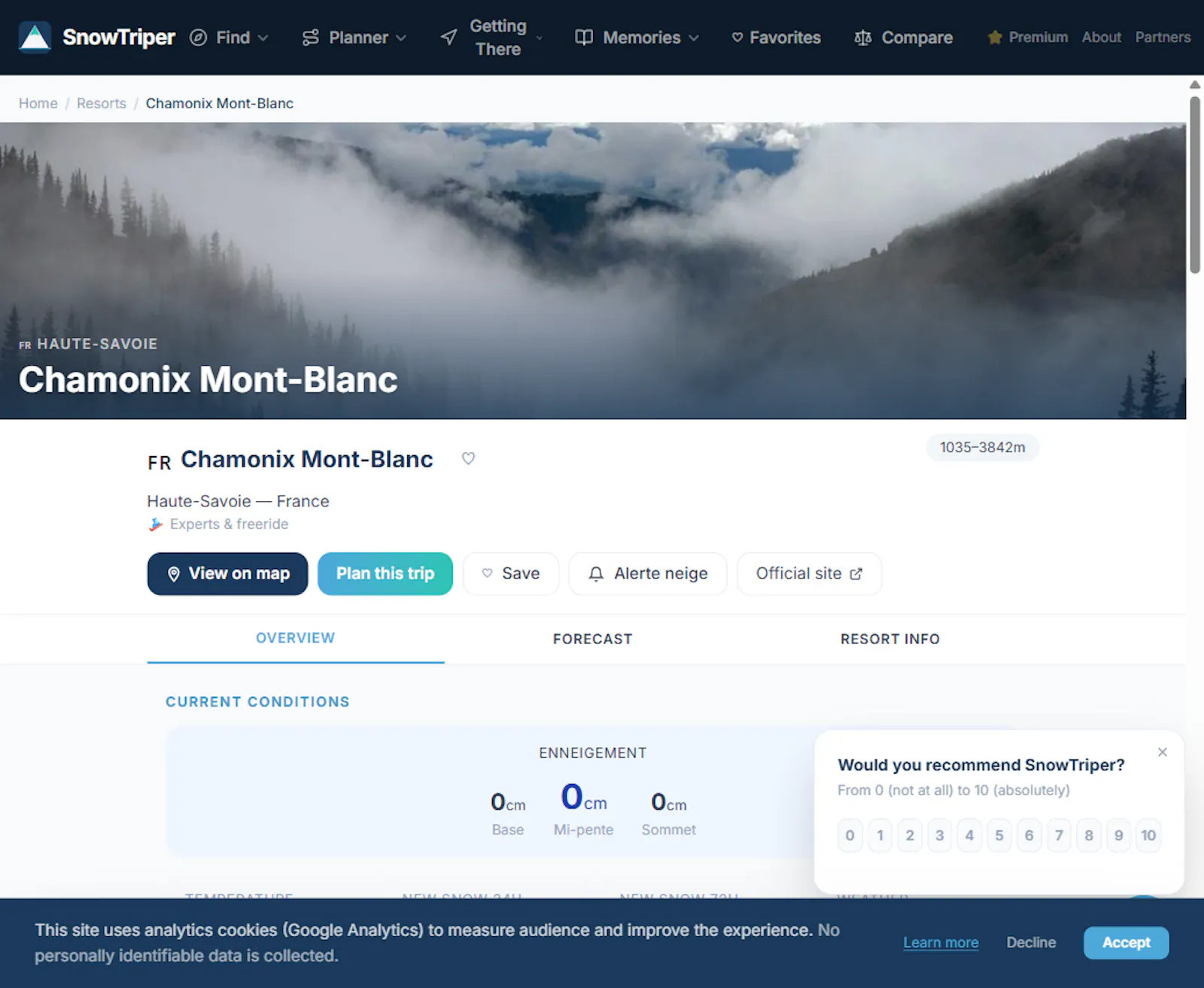Screen dimensions: 1204x988
Task: Go to Home breadcrumb
Action: tap(38, 103)
